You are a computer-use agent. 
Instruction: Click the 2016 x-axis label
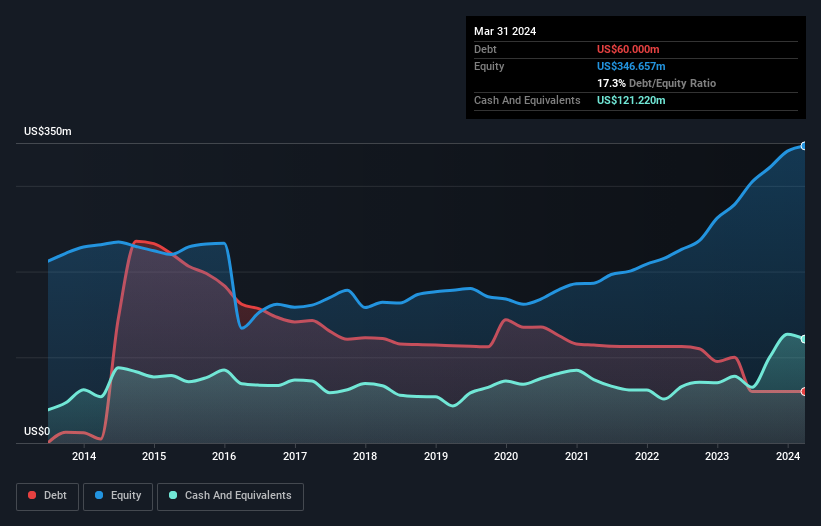point(224,456)
